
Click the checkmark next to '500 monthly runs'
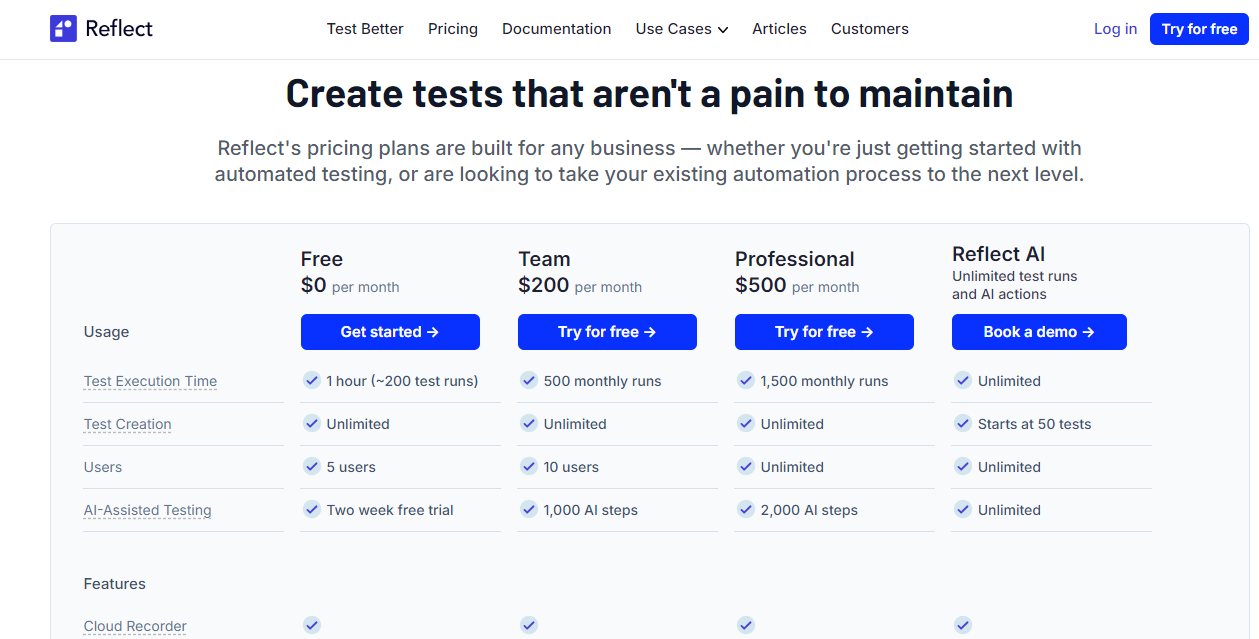(x=529, y=381)
